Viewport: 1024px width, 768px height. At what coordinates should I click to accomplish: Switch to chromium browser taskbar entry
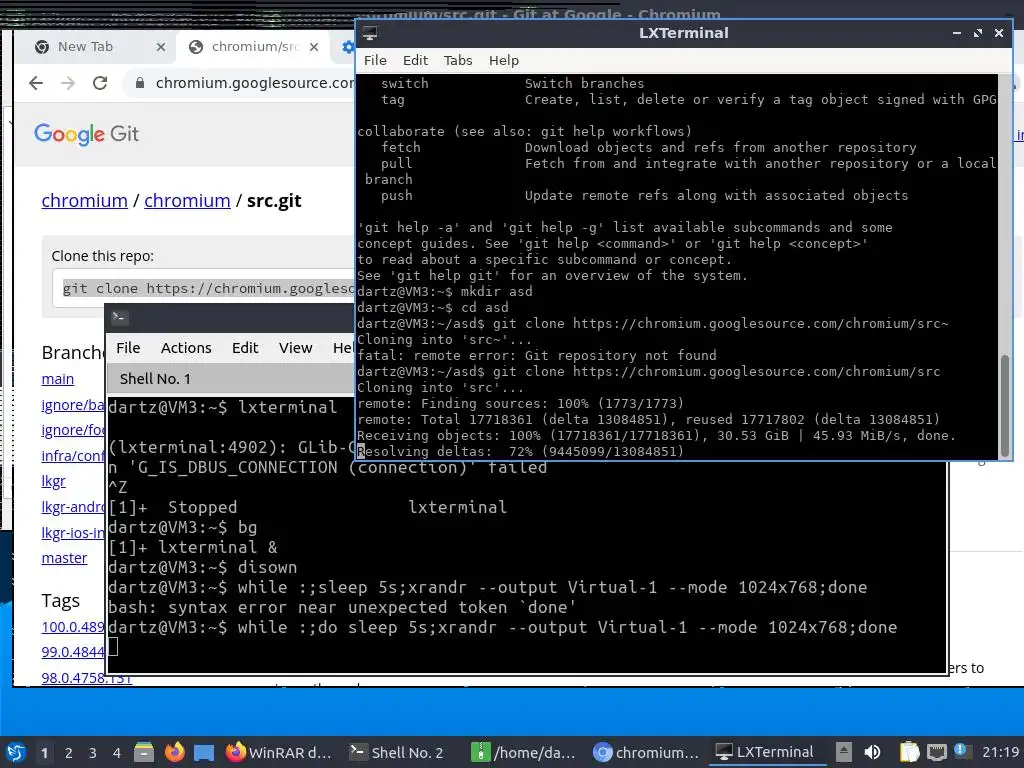646,752
